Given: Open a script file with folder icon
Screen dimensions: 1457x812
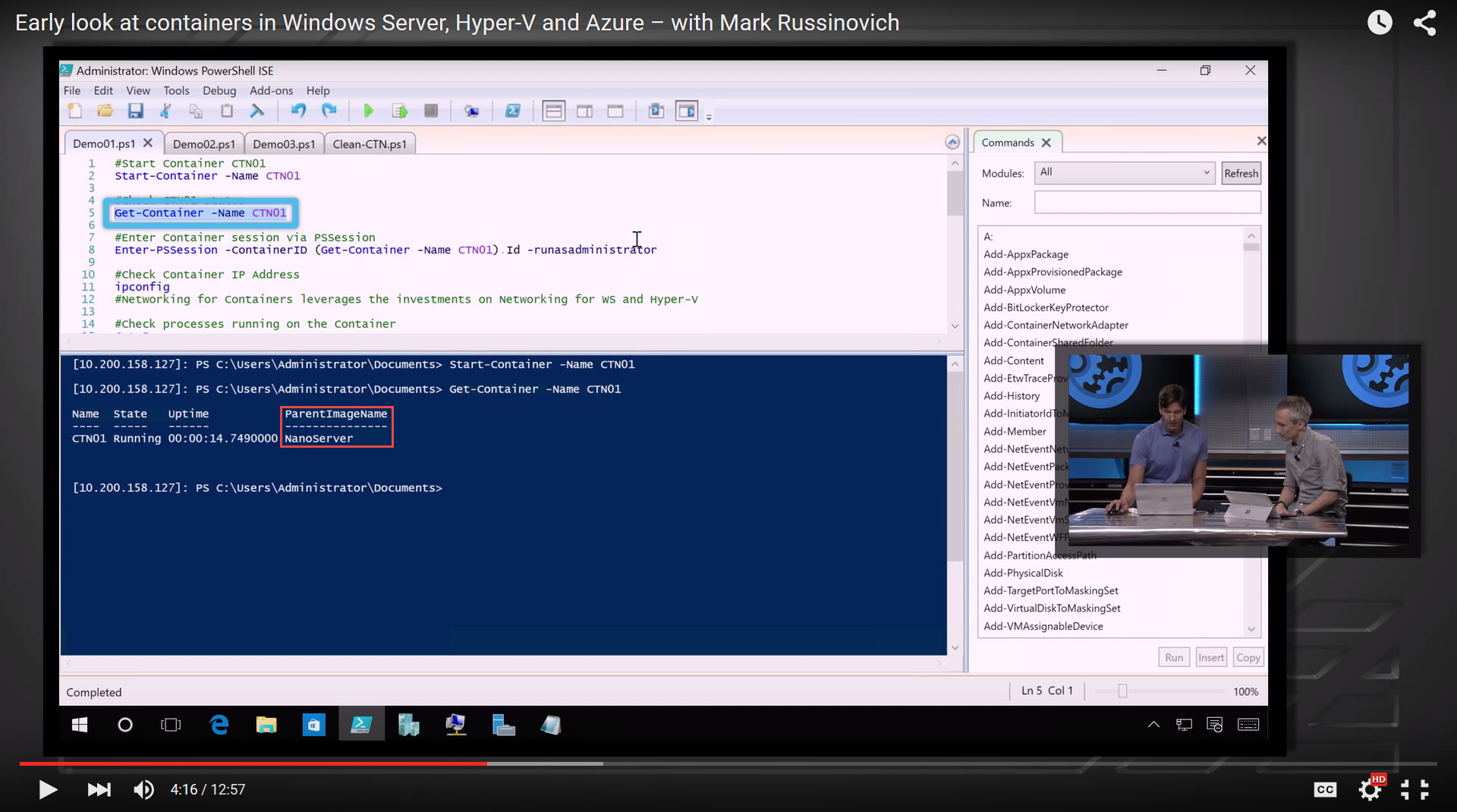Looking at the screenshot, I should point(105,112).
